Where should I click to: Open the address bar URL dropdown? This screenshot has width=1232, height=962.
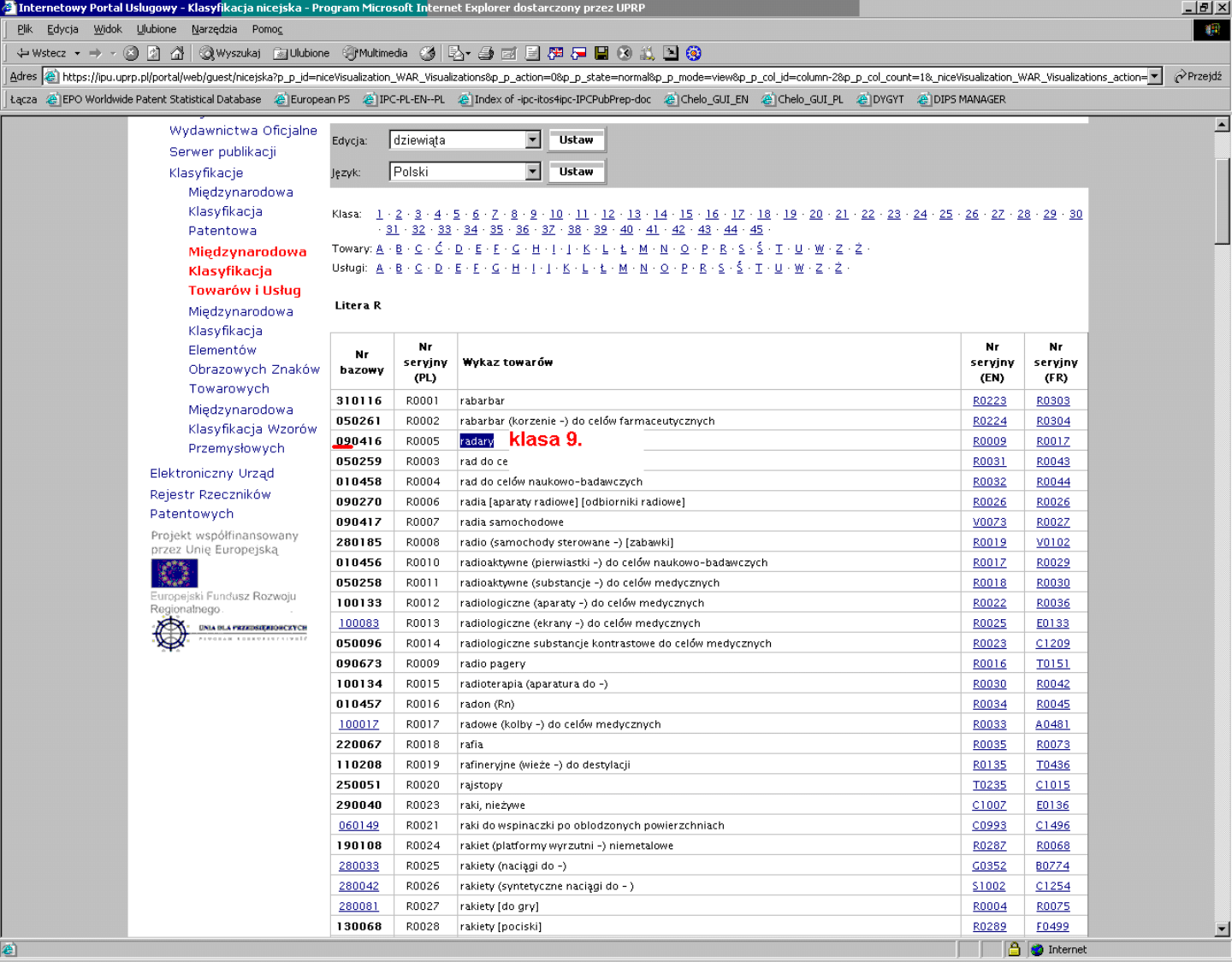[x=1154, y=77]
